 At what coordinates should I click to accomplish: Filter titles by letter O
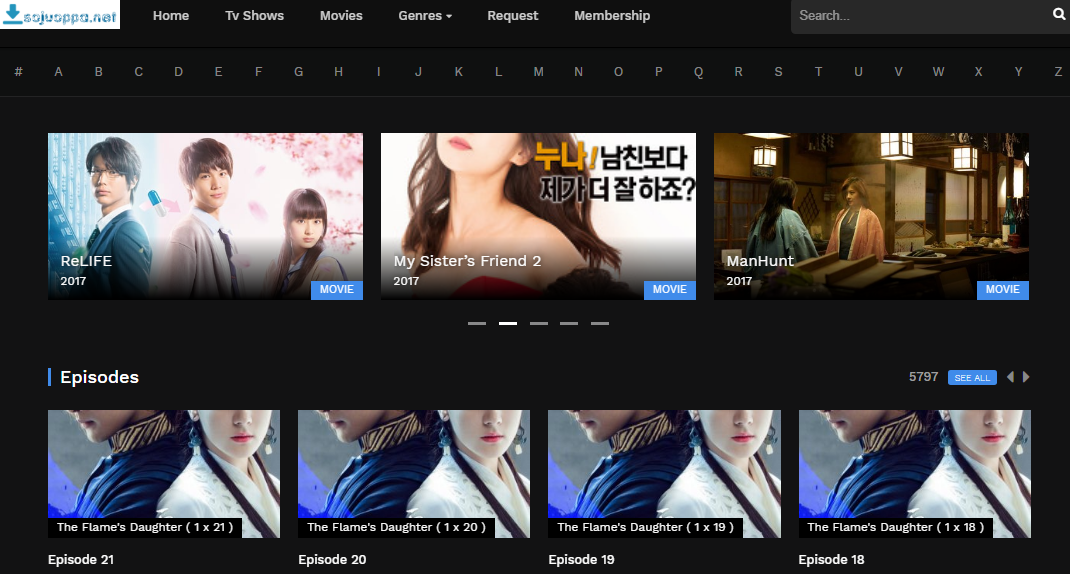pos(618,72)
